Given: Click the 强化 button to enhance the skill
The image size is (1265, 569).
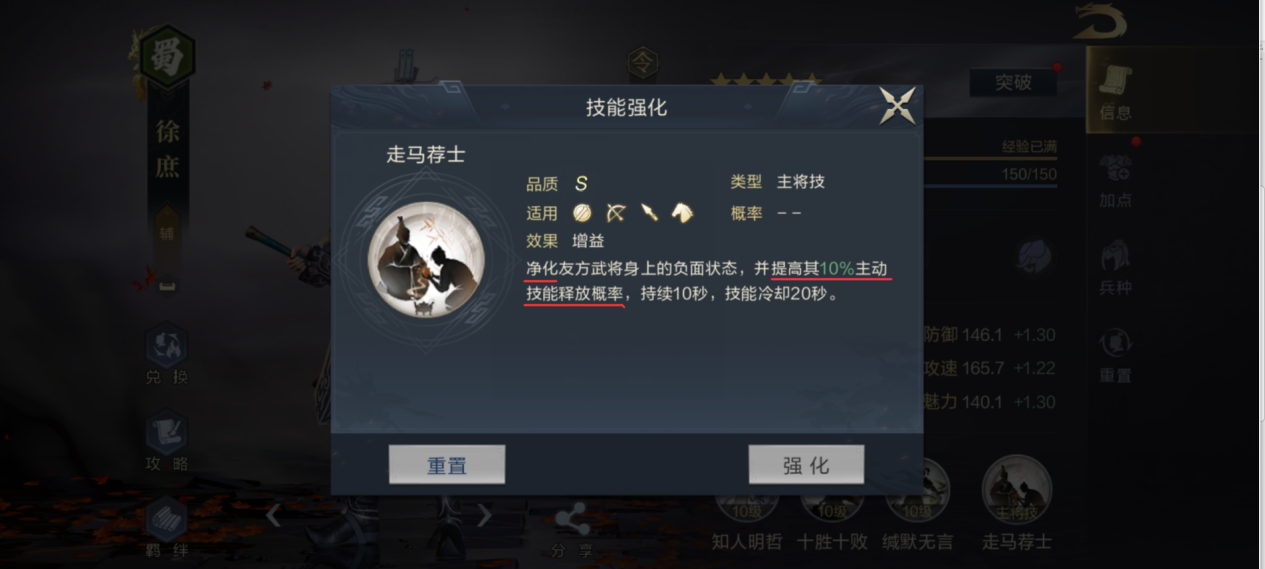Looking at the screenshot, I should point(806,465).
